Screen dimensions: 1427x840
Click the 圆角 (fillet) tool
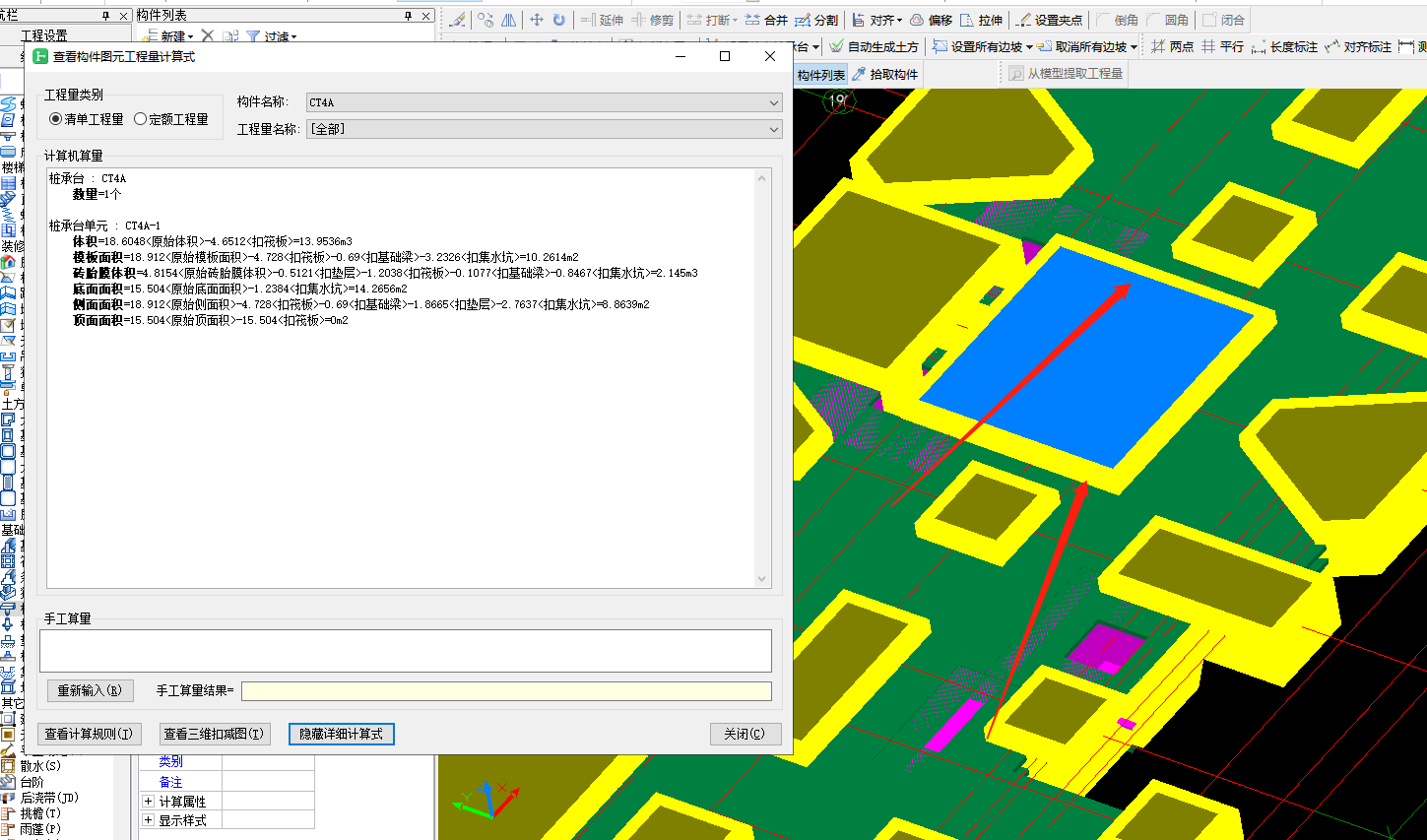click(x=1168, y=20)
